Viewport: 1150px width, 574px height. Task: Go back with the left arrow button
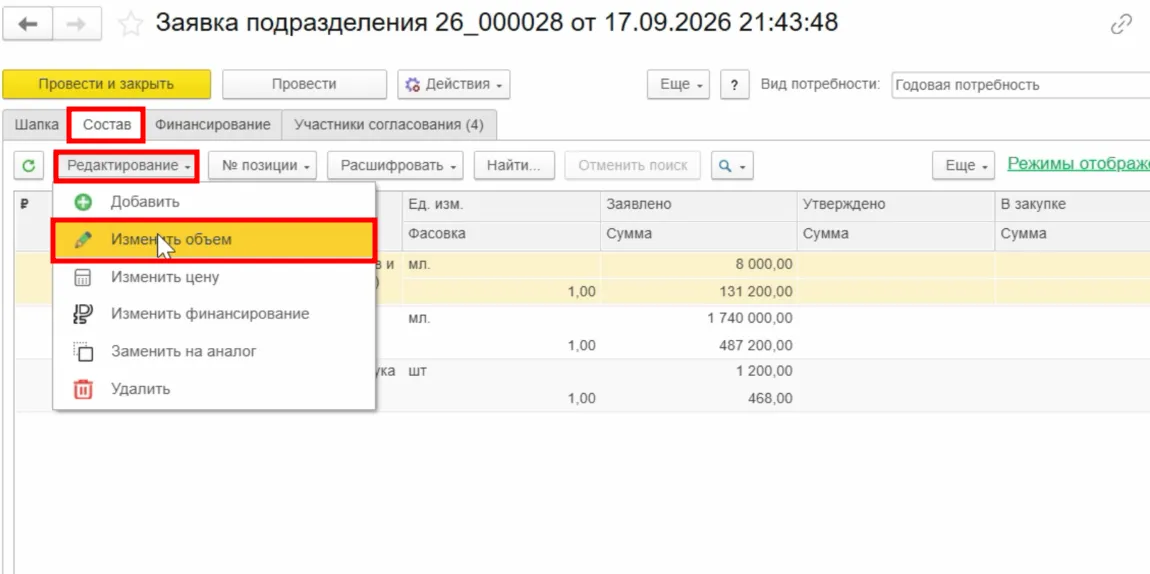click(x=28, y=24)
